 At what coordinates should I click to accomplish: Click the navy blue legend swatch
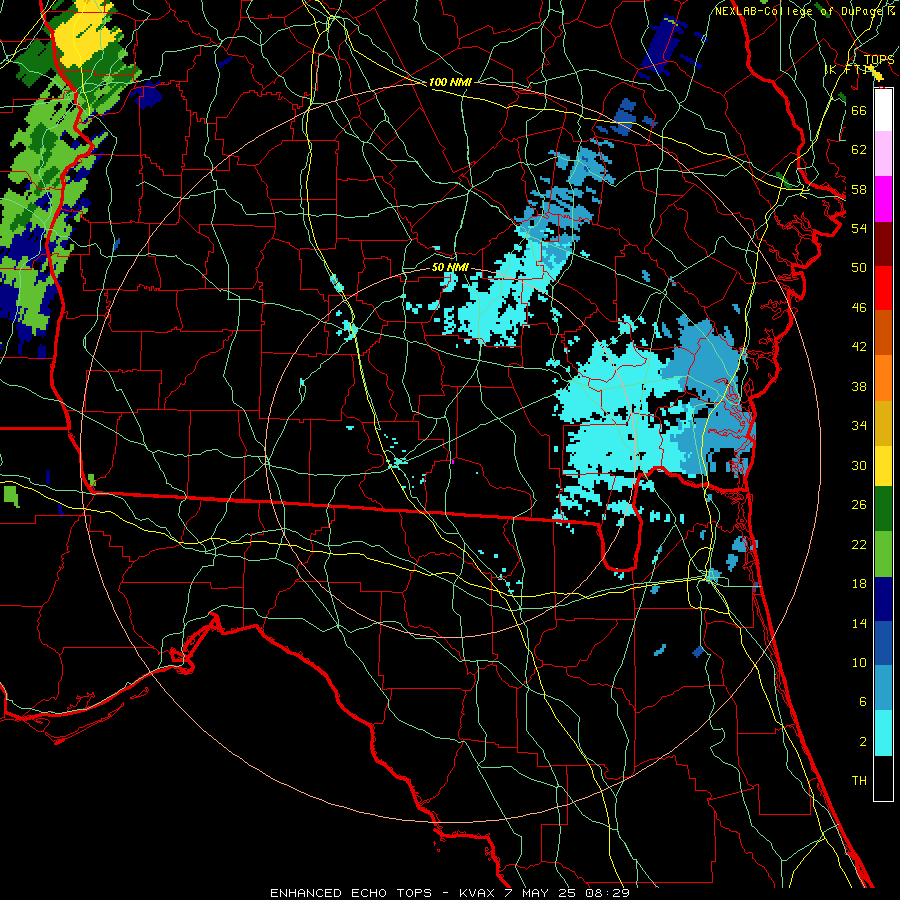(x=883, y=599)
